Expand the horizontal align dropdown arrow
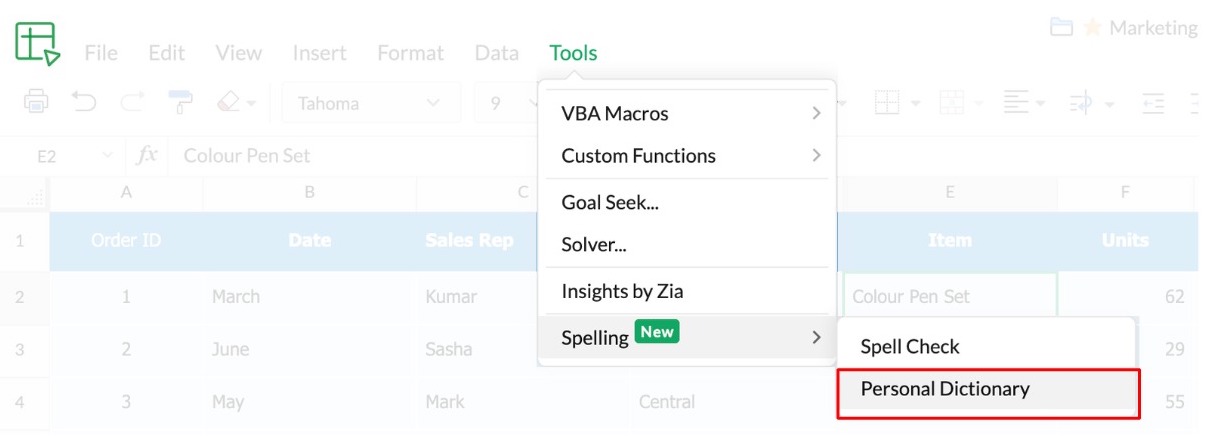The height and width of the screenshot is (439, 1206). click(x=1040, y=103)
